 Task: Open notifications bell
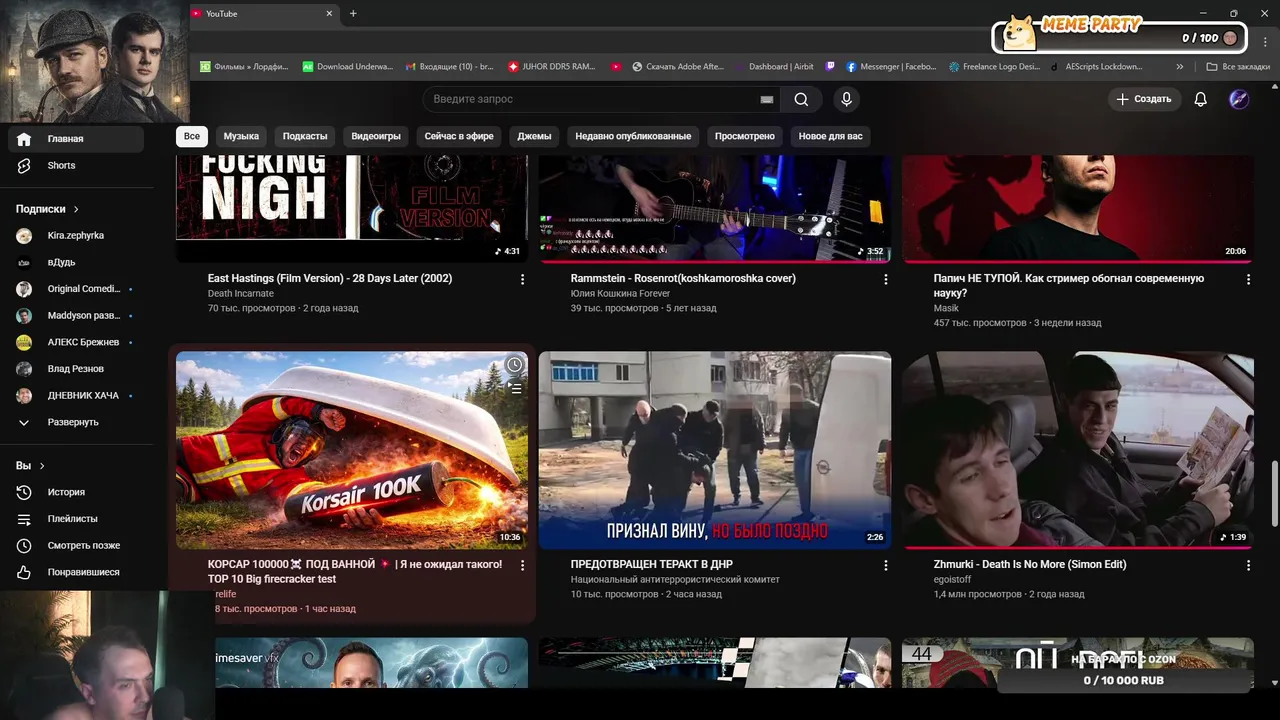pyautogui.click(x=1201, y=99)
